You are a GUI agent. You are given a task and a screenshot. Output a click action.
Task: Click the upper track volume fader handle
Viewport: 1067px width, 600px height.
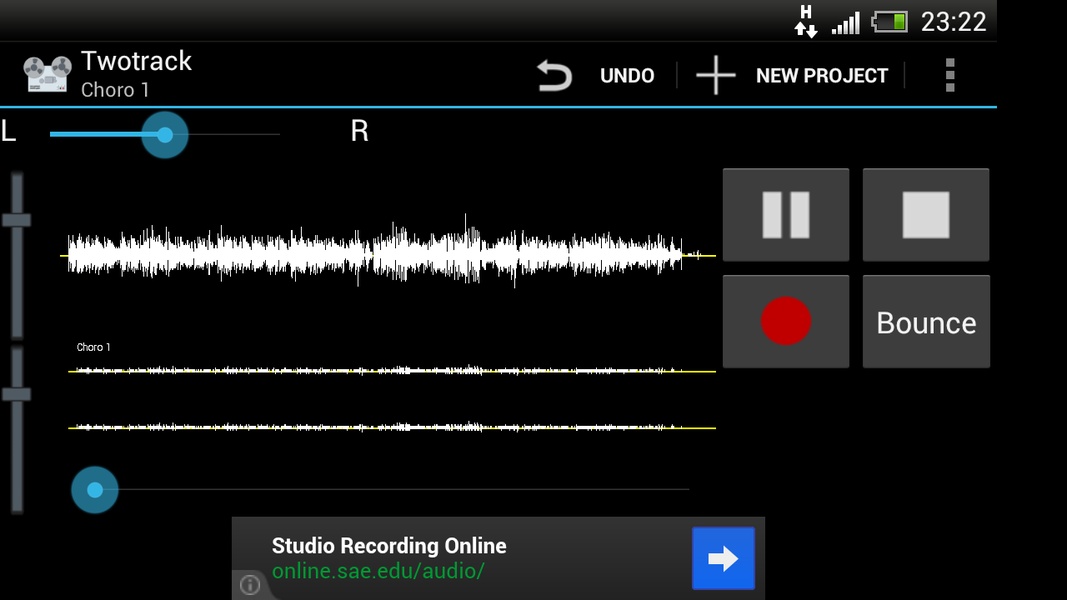click(16, 220)
